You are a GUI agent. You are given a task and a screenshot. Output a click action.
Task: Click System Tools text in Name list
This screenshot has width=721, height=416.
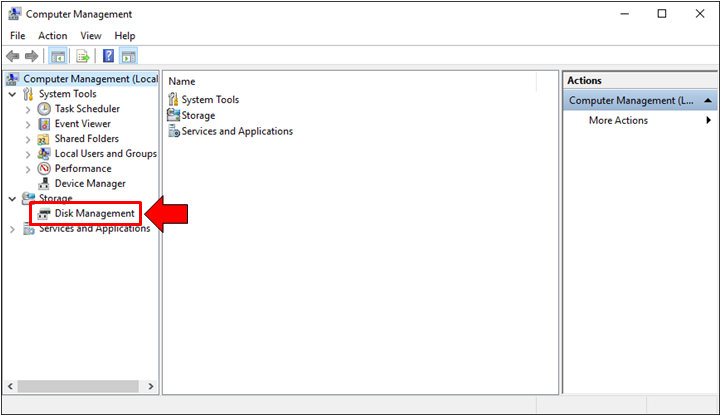(210, 100)
